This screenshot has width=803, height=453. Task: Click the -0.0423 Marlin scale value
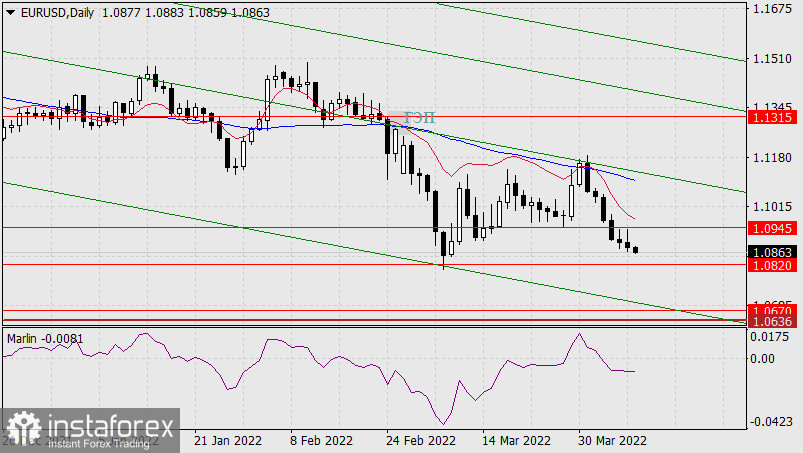click(x=773, y=422)
